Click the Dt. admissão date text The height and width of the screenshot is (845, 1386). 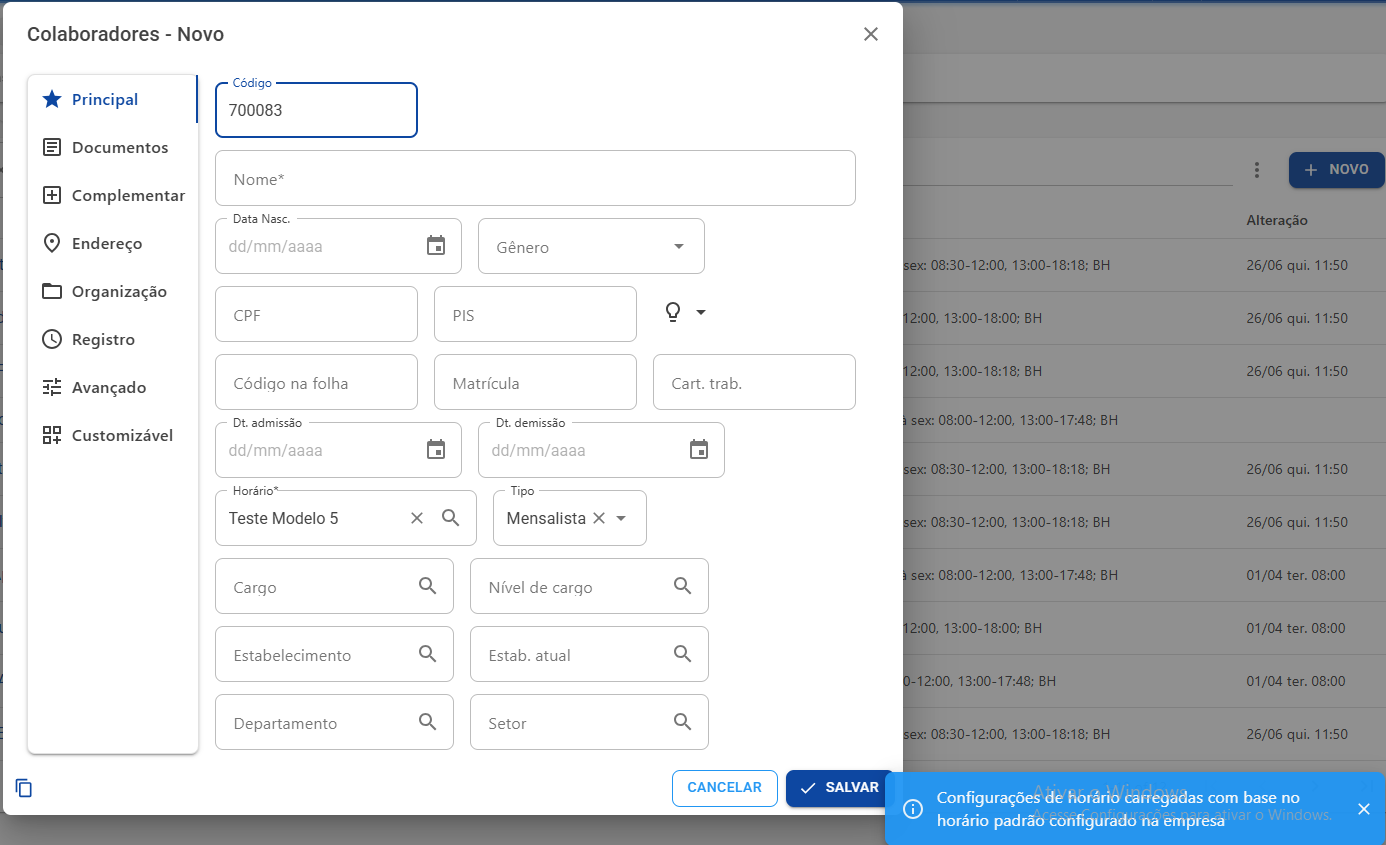coord(276,450)
